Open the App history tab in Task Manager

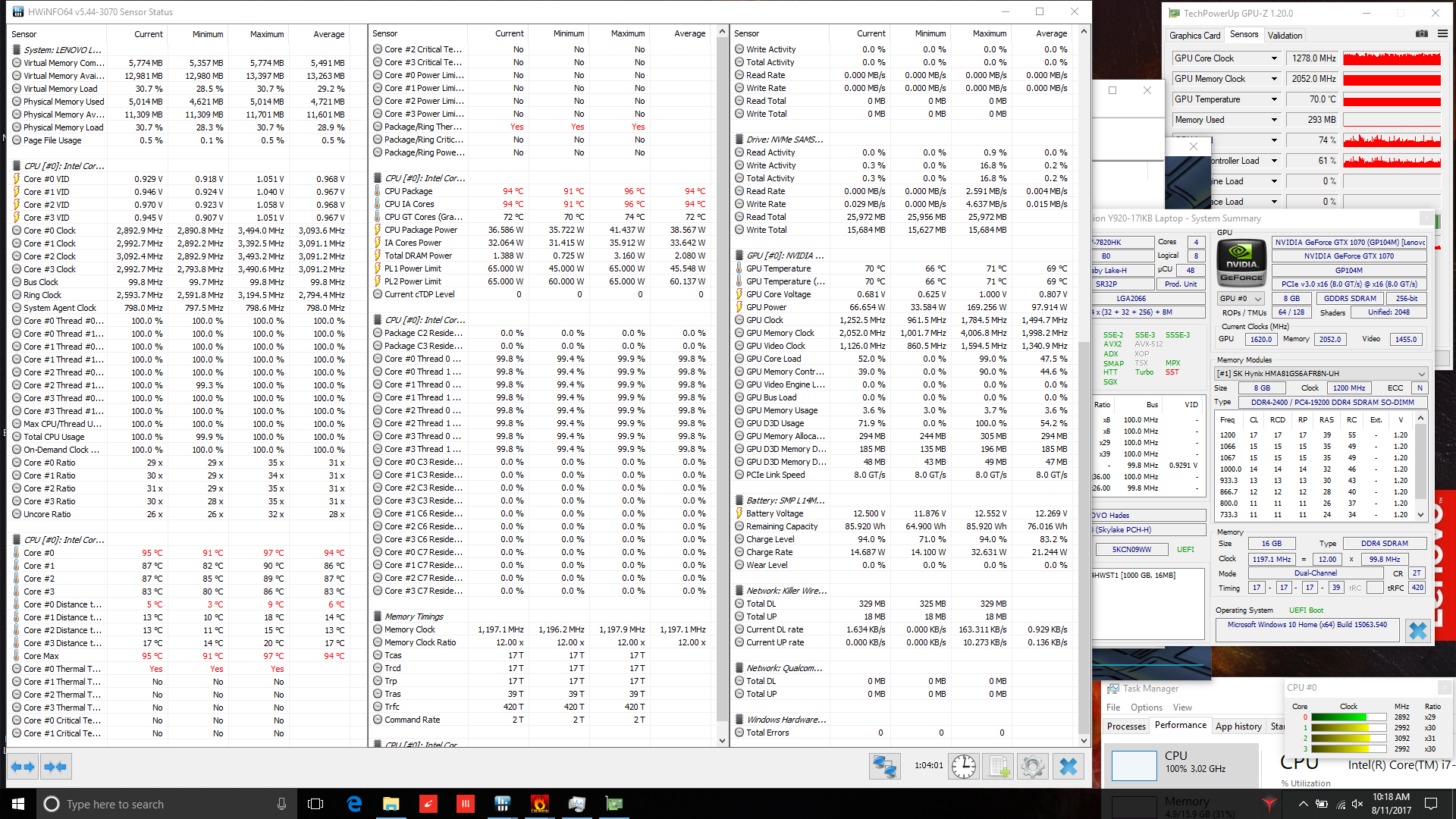point(1238,726)
